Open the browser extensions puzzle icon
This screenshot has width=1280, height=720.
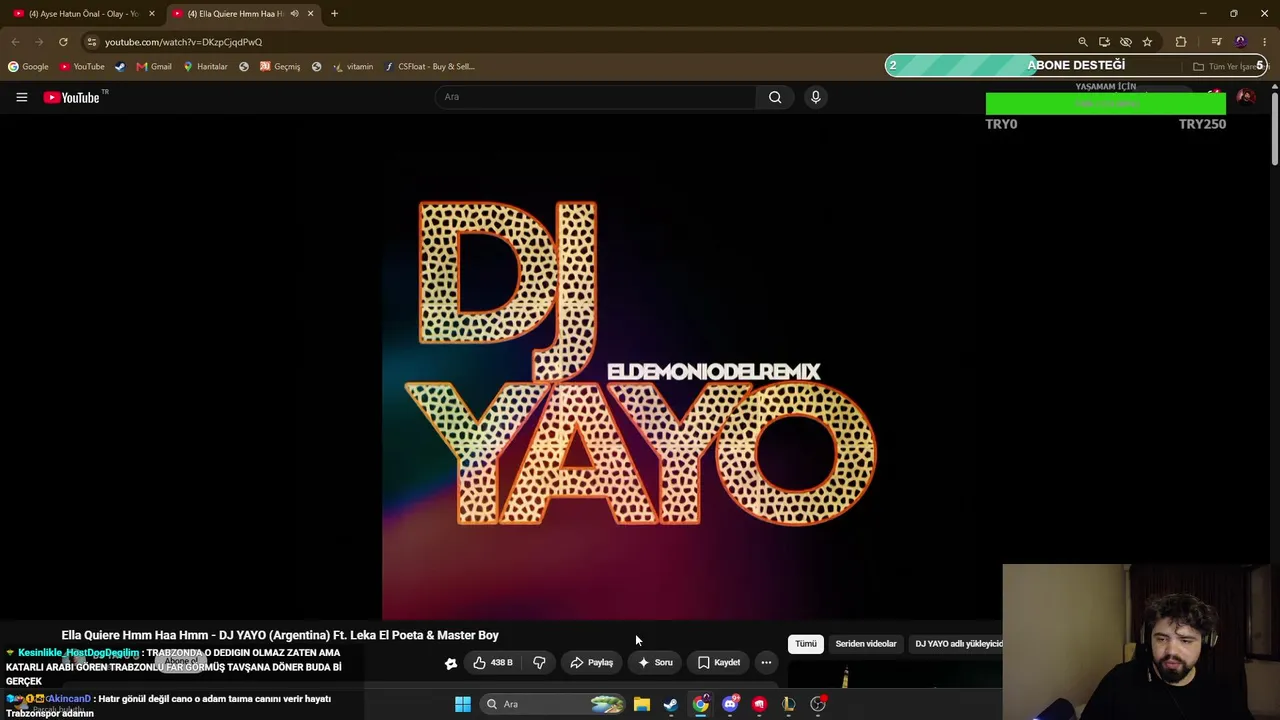(x=1181, y=42)
